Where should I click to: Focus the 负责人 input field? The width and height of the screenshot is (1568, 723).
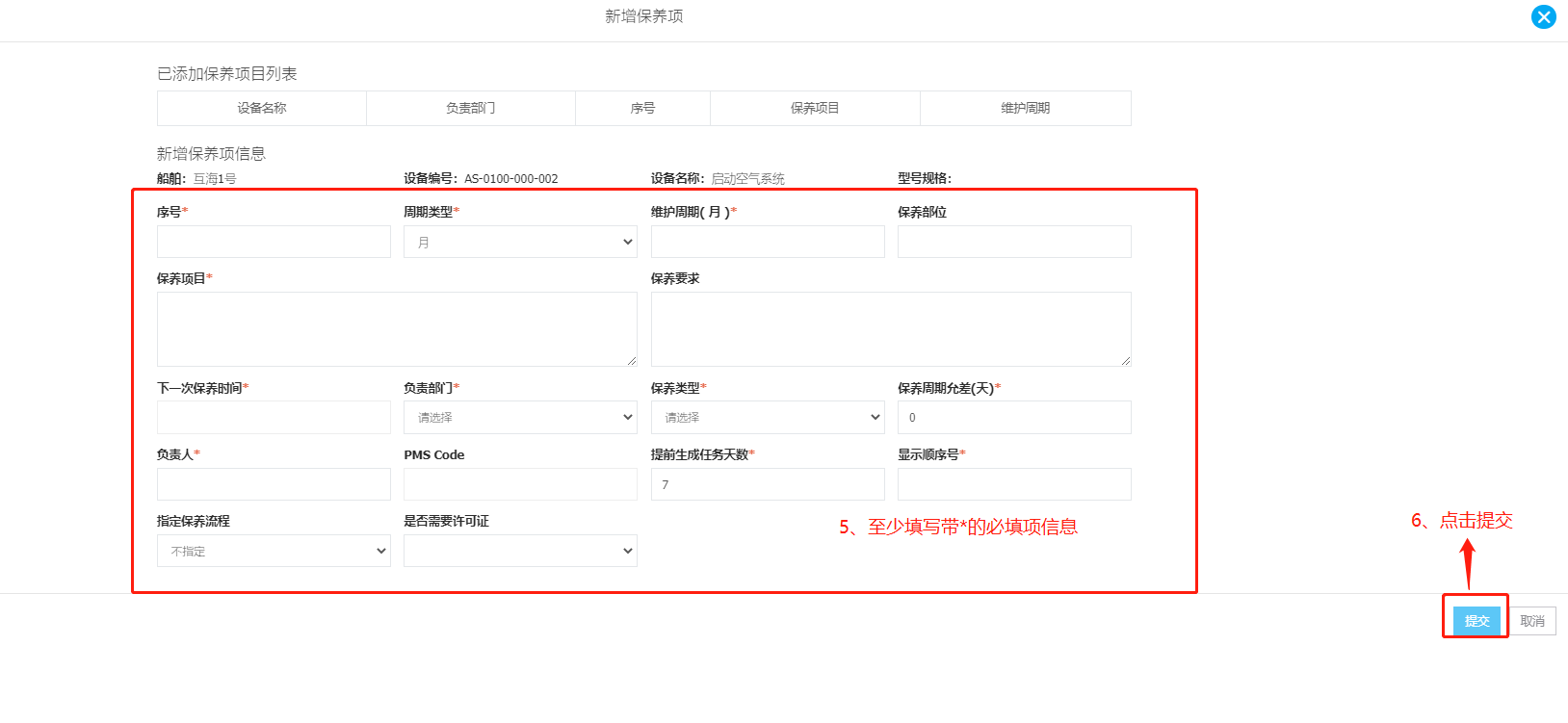coord(274,484)
